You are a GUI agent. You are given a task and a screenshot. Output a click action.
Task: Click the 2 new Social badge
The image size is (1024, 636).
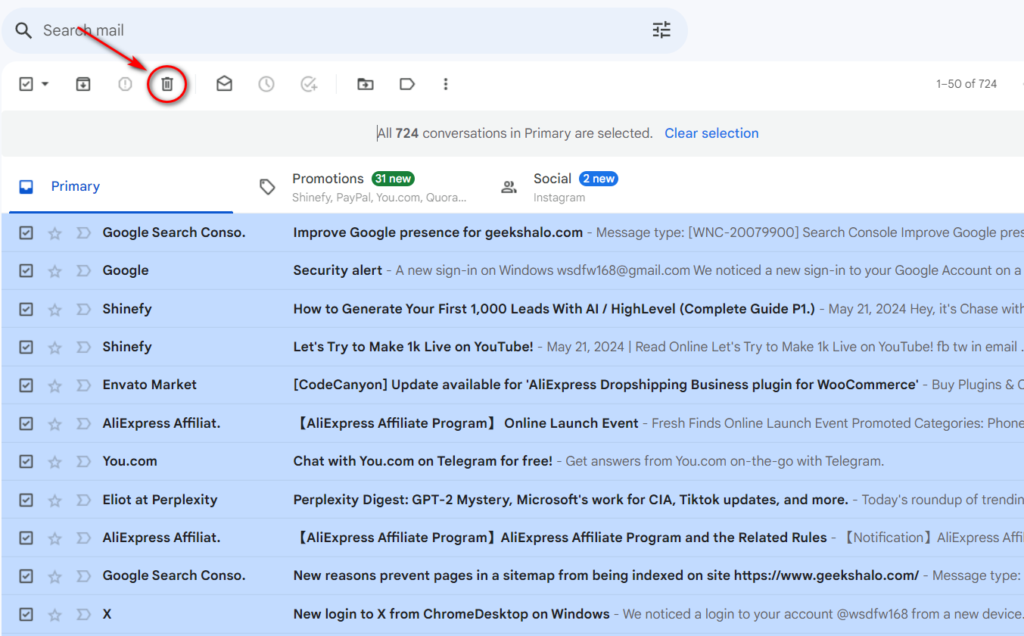click(598, 179)
